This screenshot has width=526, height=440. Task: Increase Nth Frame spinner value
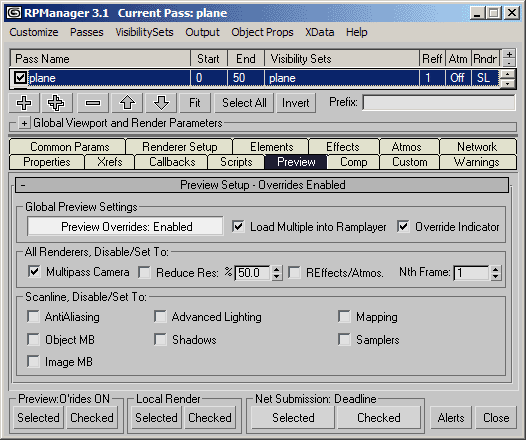point(495,269)
